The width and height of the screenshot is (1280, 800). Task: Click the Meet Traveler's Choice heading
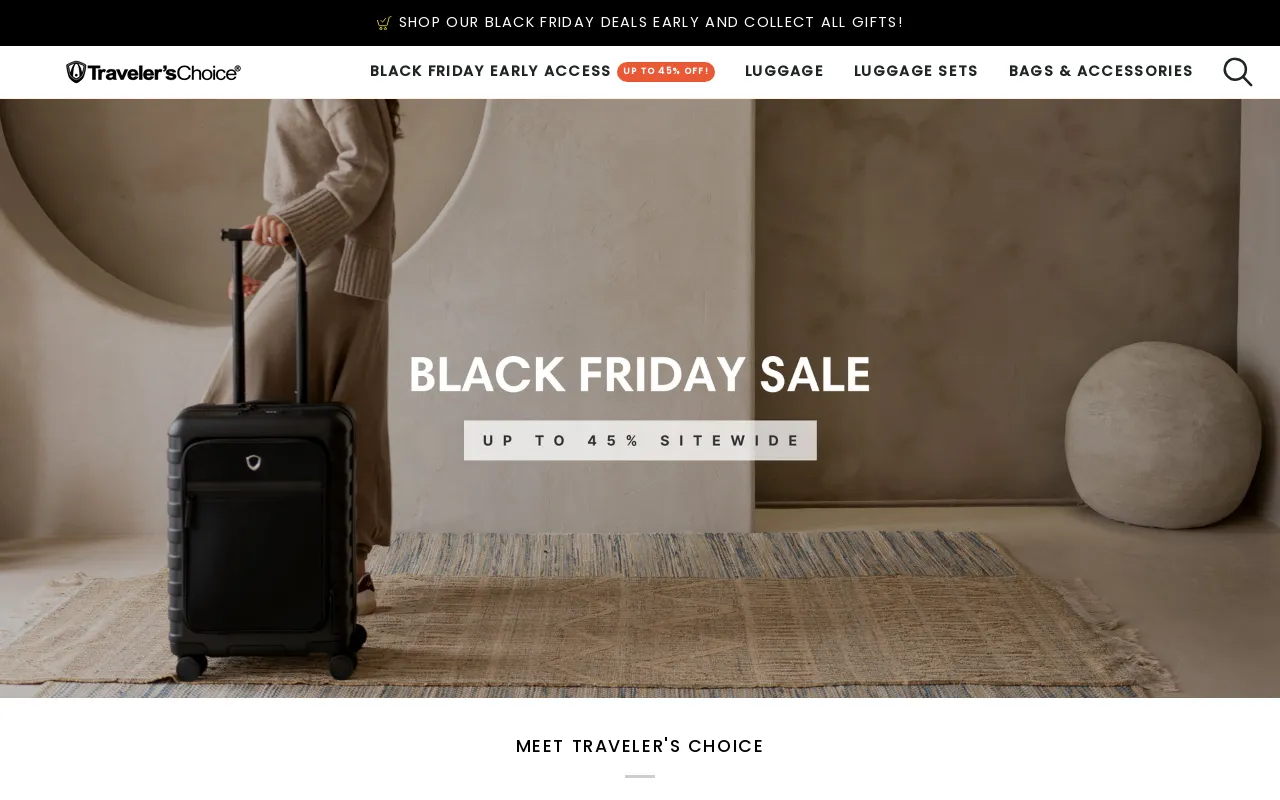(640, 746)
